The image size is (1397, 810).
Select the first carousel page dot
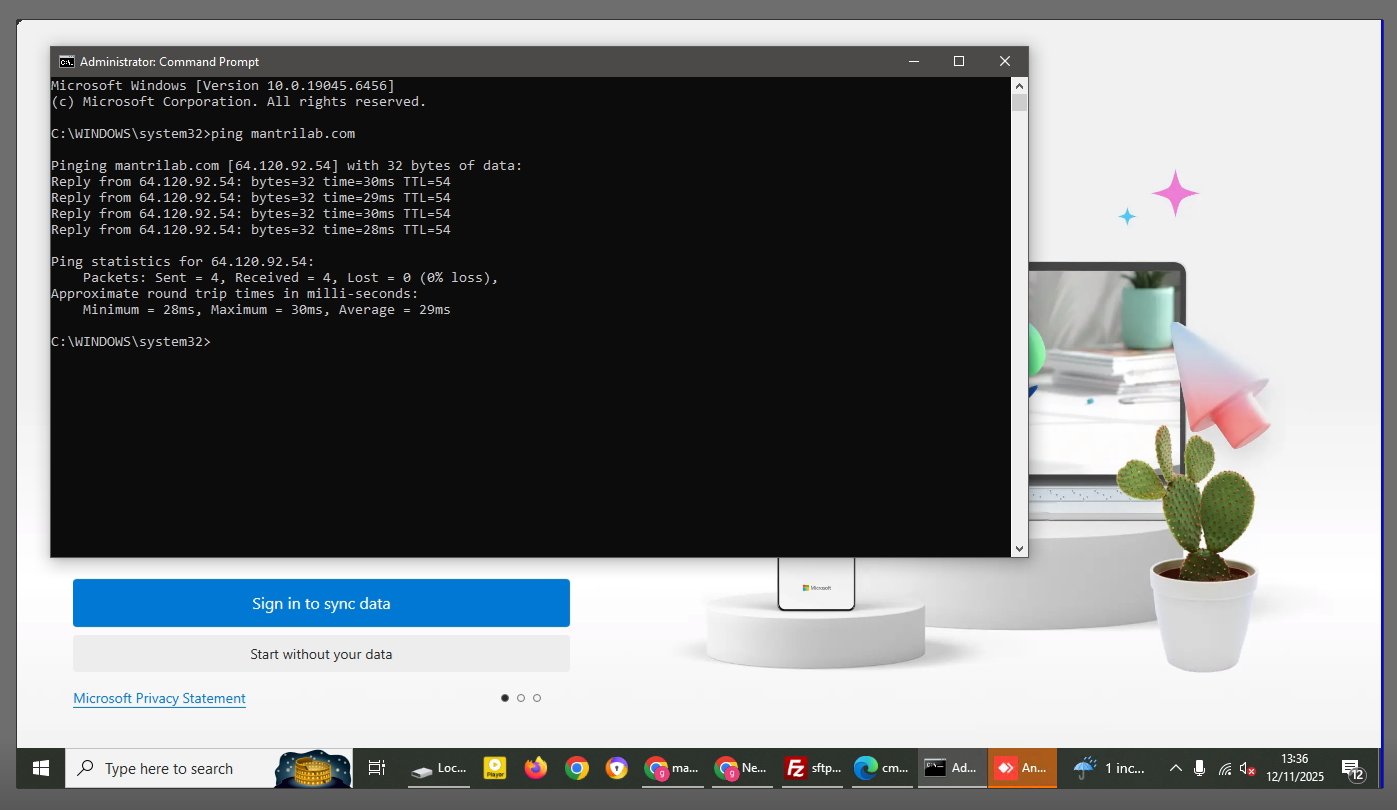coord(505,698)
